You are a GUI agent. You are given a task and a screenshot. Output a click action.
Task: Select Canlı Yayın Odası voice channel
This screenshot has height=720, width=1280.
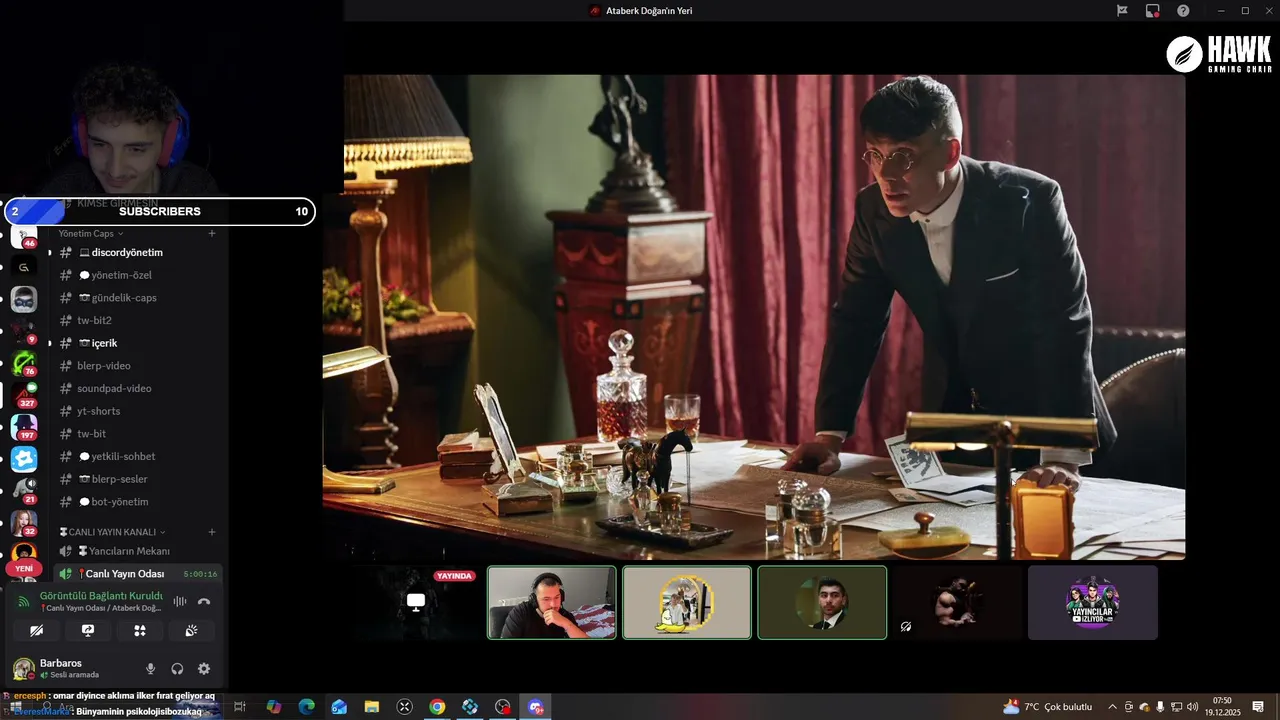pyautogui.click(x=137, y=574)
